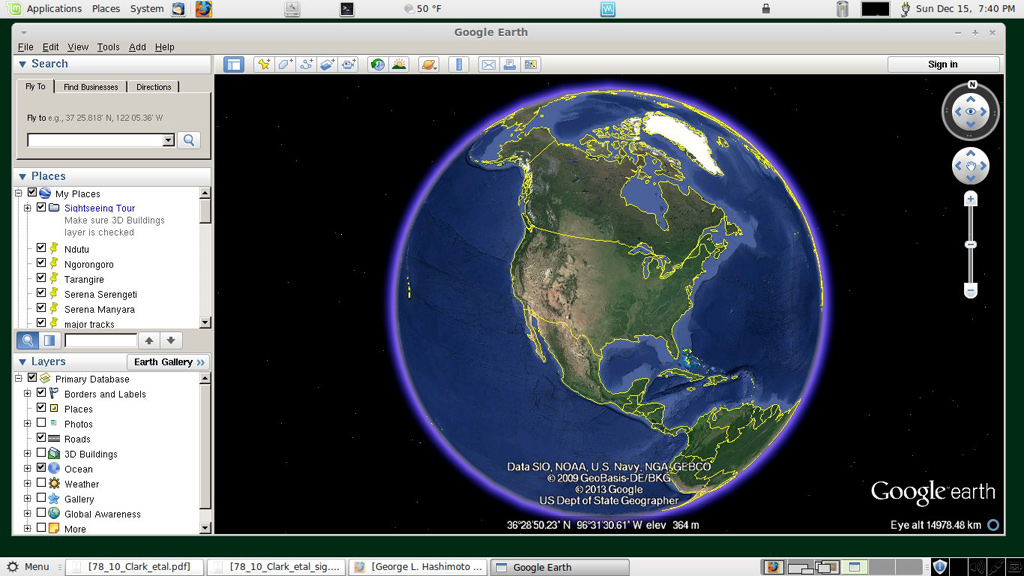Screen dimensions: 1024x576
Task: Open the Fly To search history dropdown
Action: pos(168,141)
